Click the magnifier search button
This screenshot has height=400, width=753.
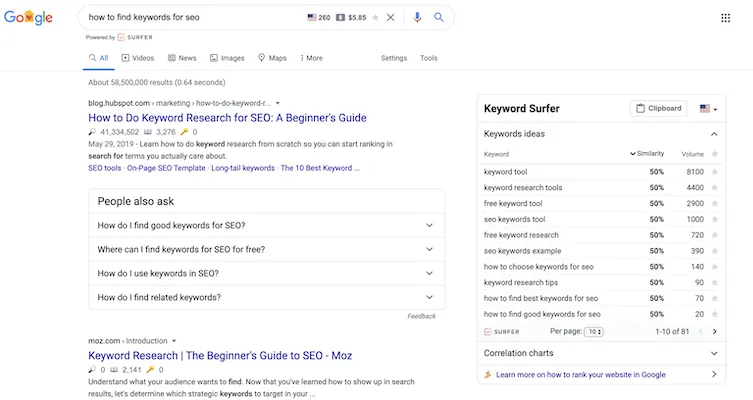[x=438, y=17]
